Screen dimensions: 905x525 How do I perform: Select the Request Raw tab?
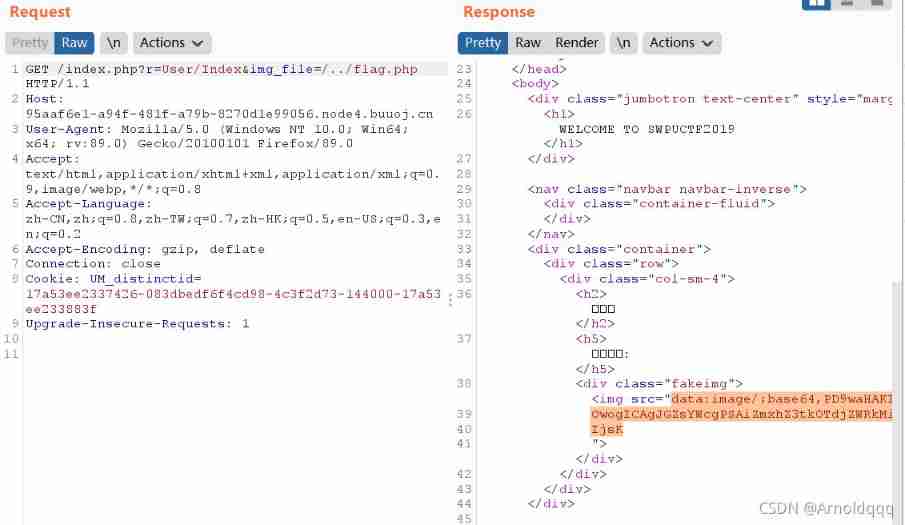(x=74, y=43)
